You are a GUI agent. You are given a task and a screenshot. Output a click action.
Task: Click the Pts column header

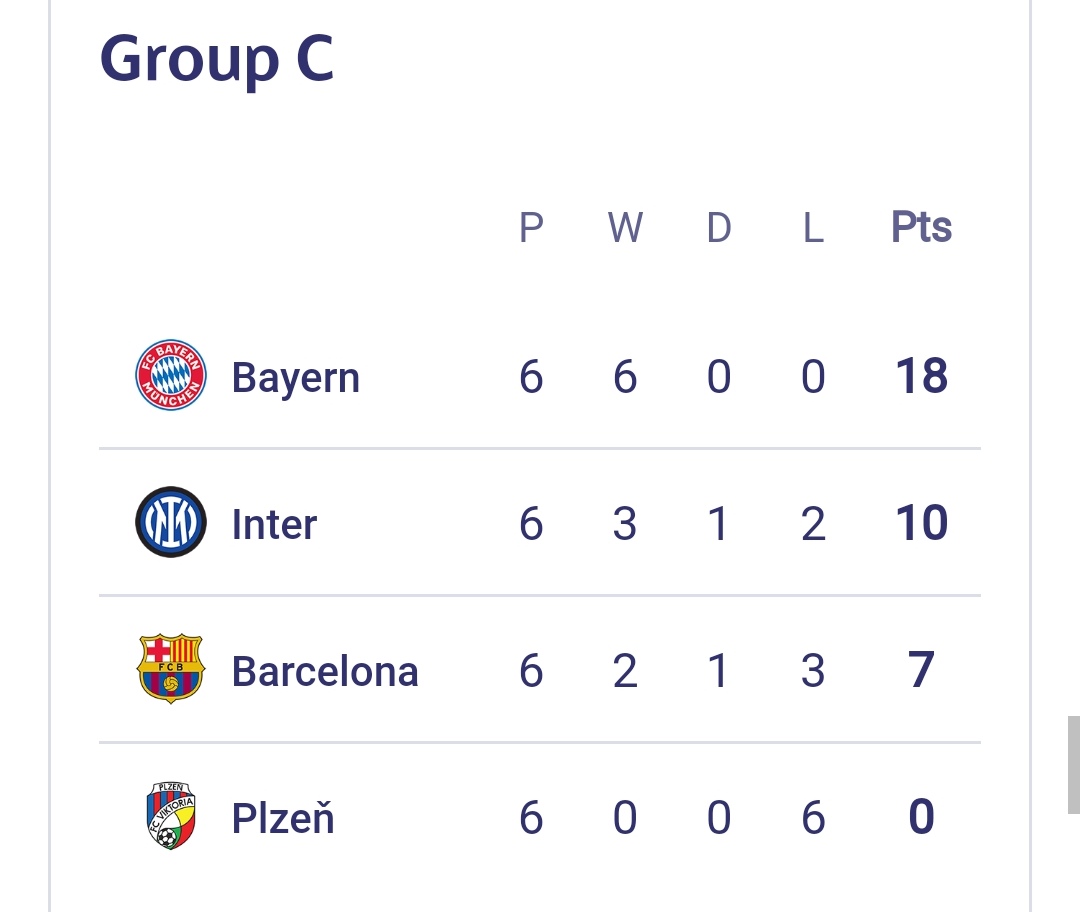pos(921,227)
